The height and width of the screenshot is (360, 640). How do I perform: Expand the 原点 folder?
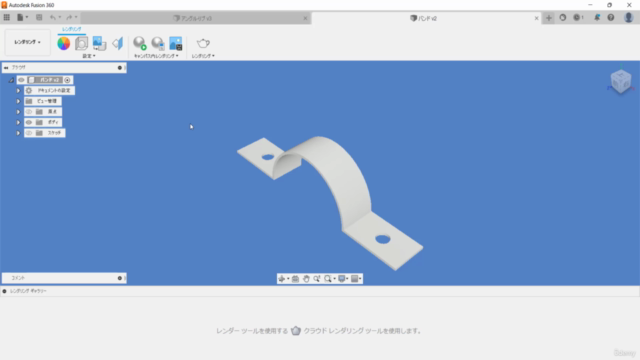coord(18,112)
